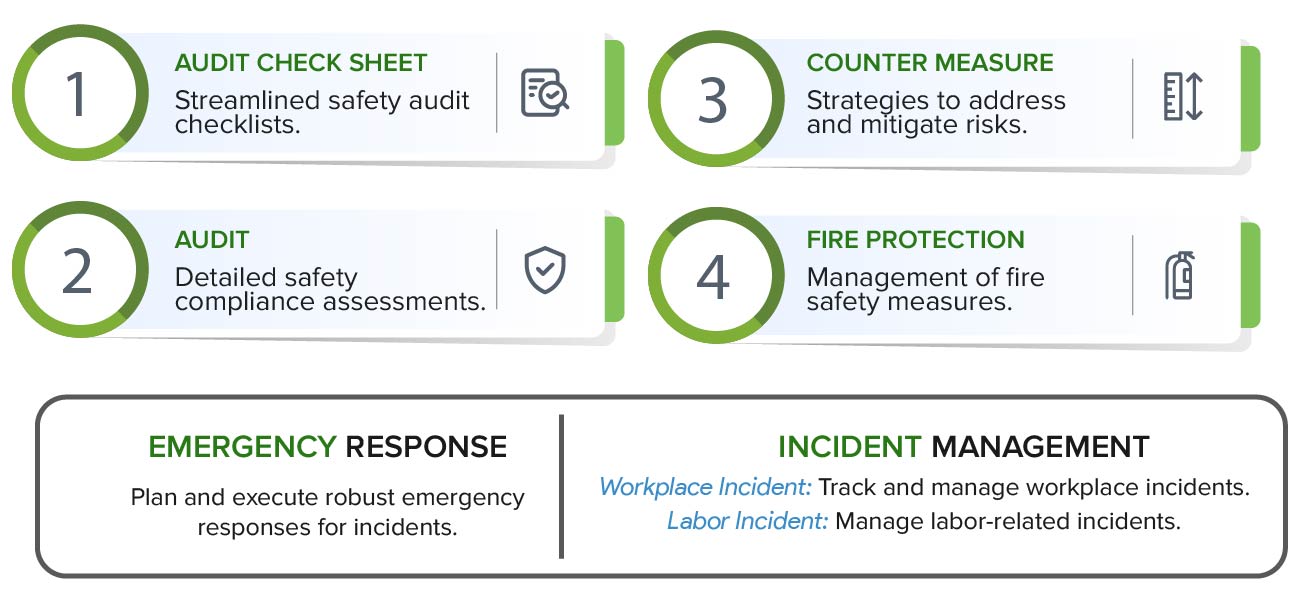Click the Labor Incident link
The image size is (1300, 603).
[x=747, y=521]
